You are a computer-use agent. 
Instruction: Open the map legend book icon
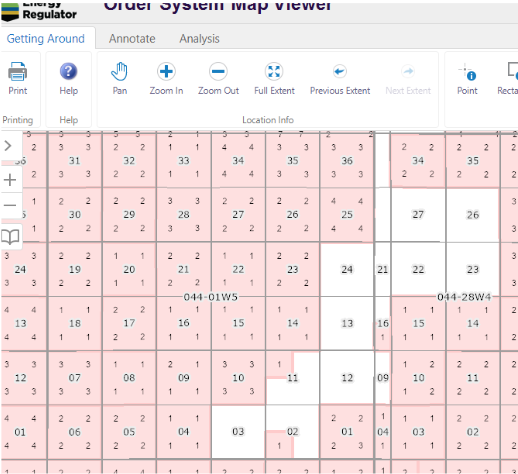pyautogui.click(x=10, y=237)
